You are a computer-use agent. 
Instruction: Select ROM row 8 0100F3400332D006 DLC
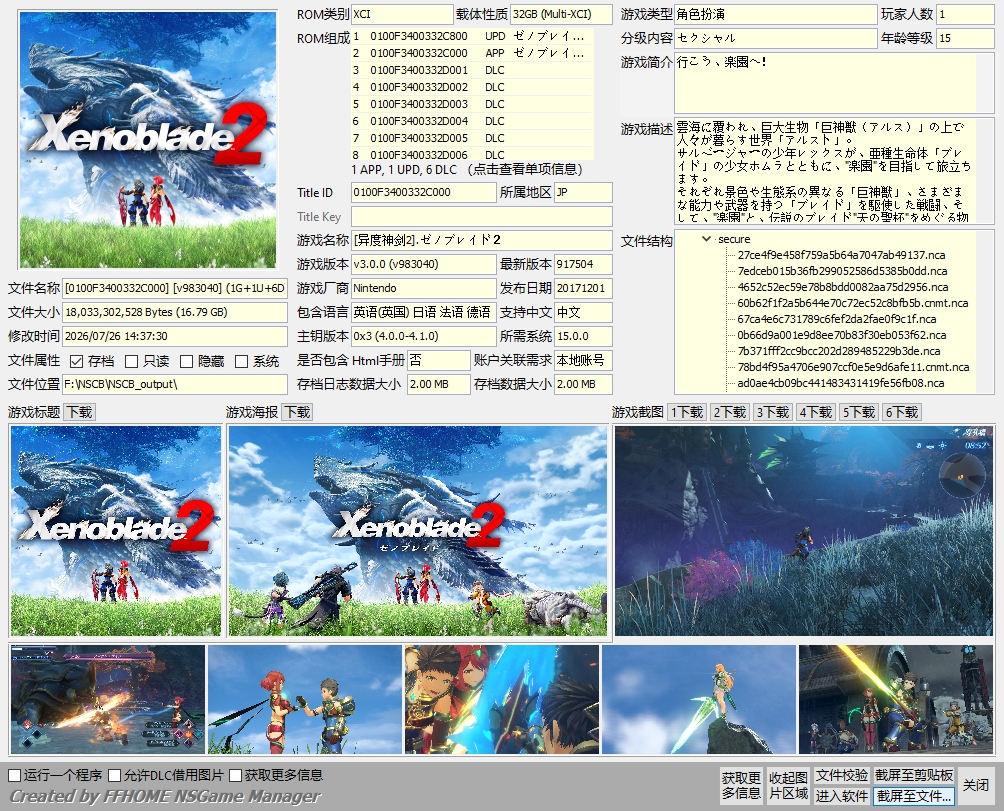point(472,154)
